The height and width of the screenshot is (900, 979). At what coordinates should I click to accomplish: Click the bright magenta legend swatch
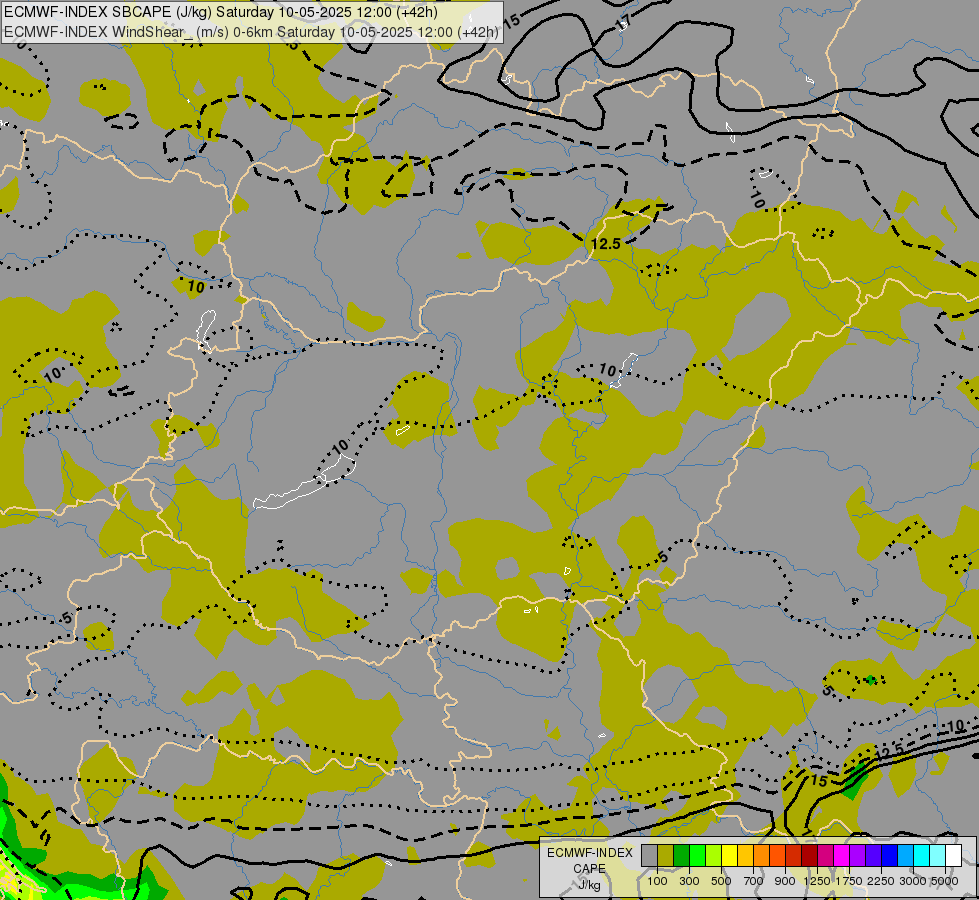click(842, 855)
